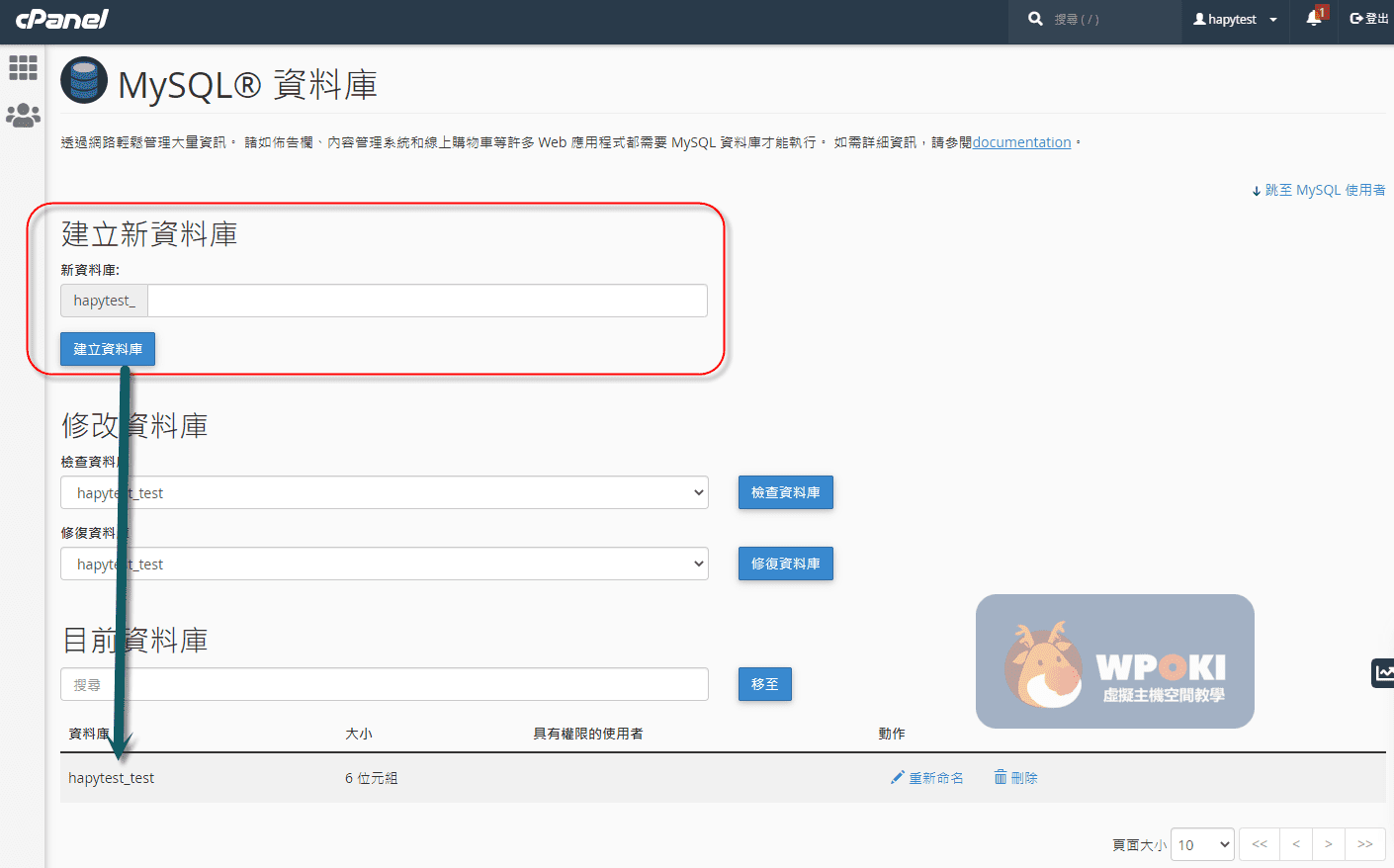Expand the check database dropdown
This screenshot has width=1394, height=868.
(x=385, y=492)
